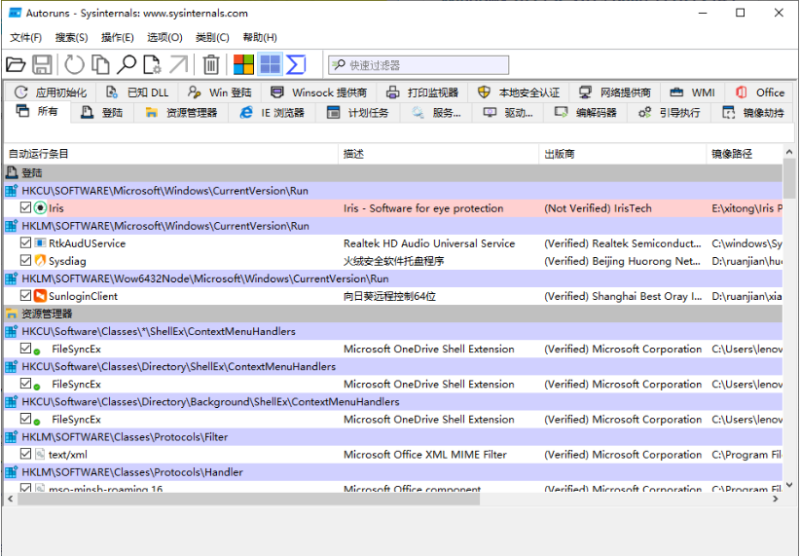Click registry icon beside HKLM Wow6432Node Run key
The image size is (800, 556).
tap(11, 279)
